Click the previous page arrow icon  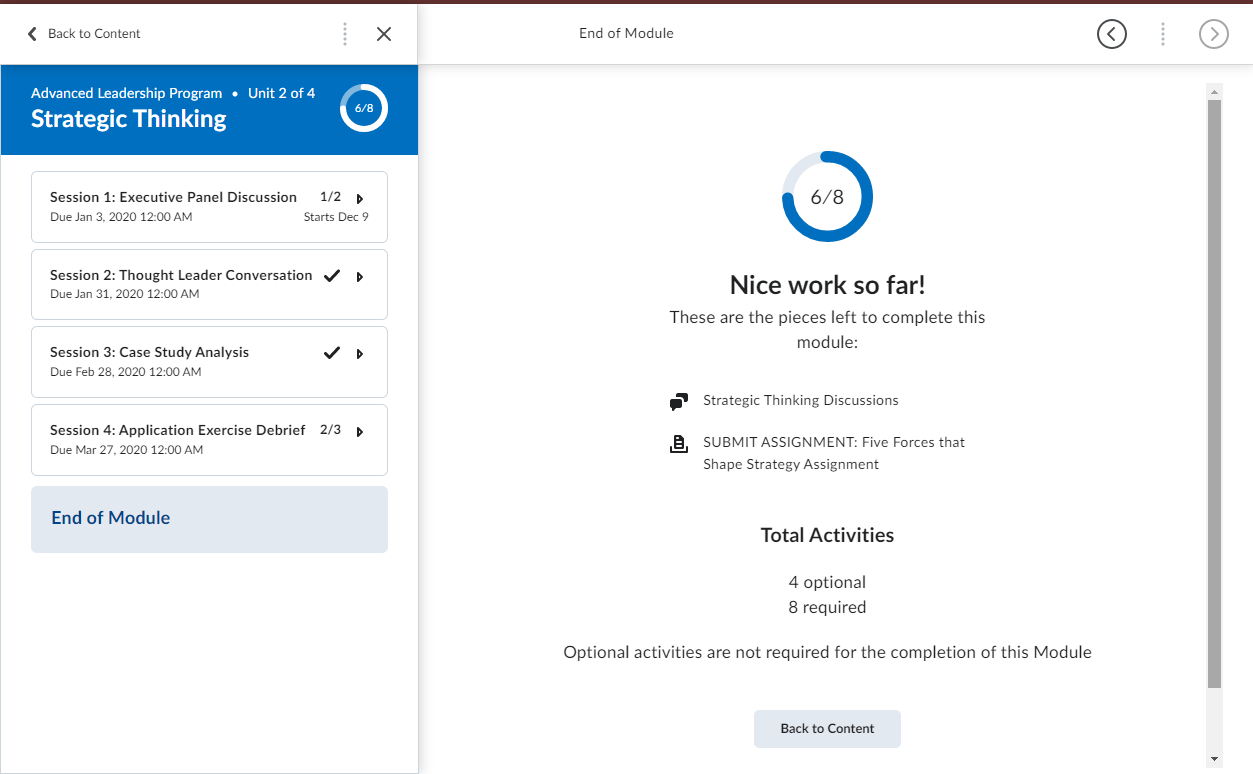click(x=1111, y=34)
